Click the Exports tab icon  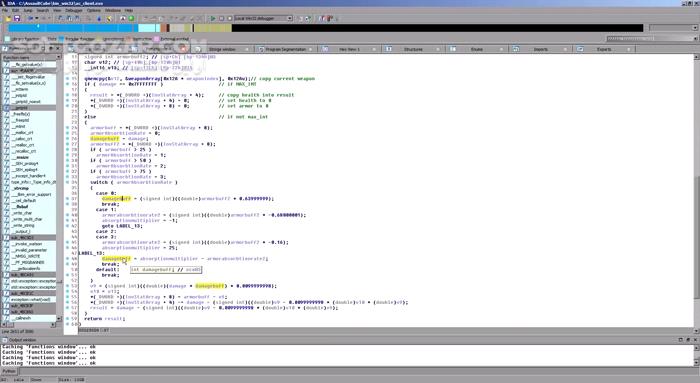(579, 49)
